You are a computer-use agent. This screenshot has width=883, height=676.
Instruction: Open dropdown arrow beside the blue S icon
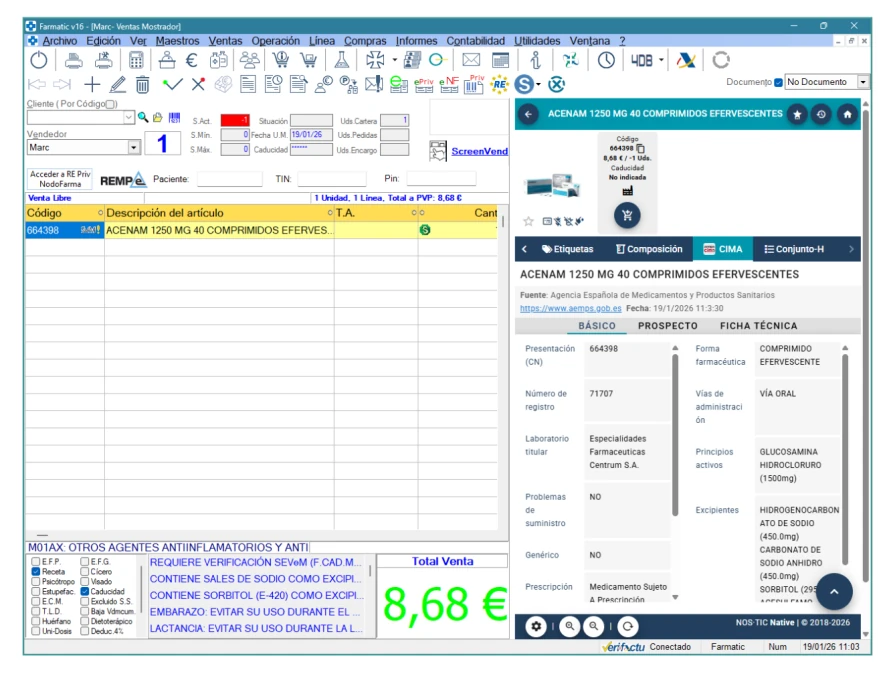pyautogui.click(x=538, y=84)
